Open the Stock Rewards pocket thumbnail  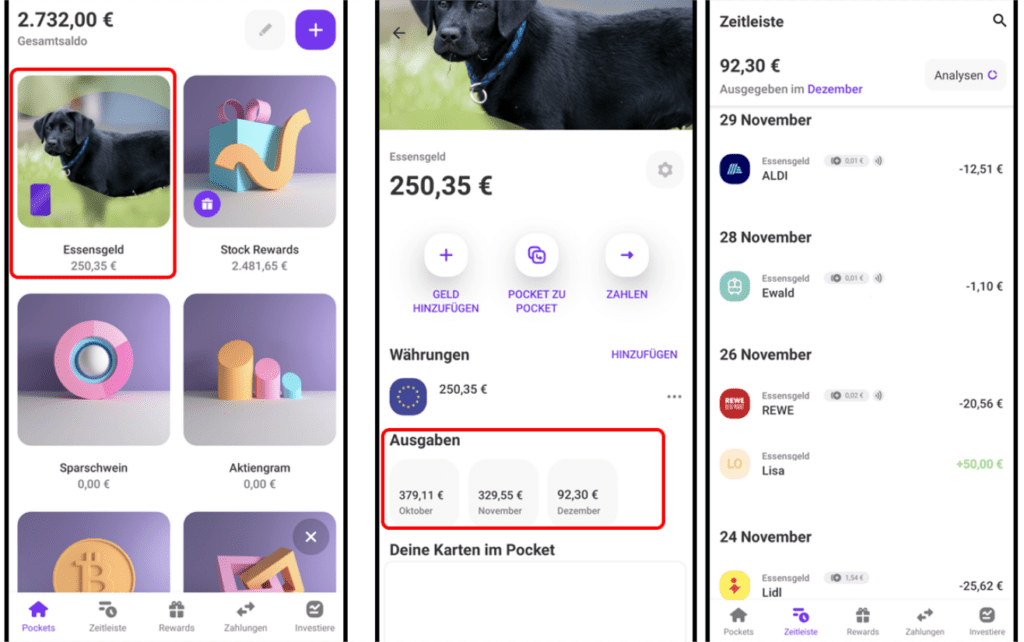point(260,152)
